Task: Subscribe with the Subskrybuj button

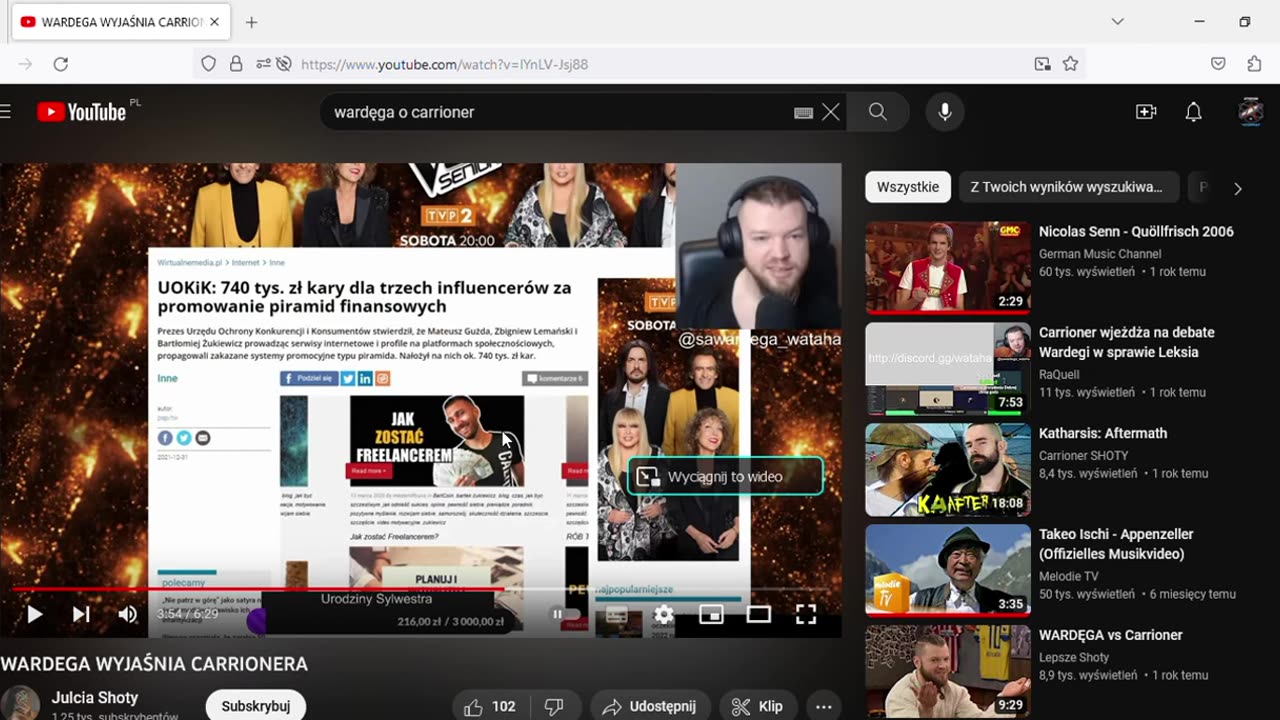Action: 256,706
